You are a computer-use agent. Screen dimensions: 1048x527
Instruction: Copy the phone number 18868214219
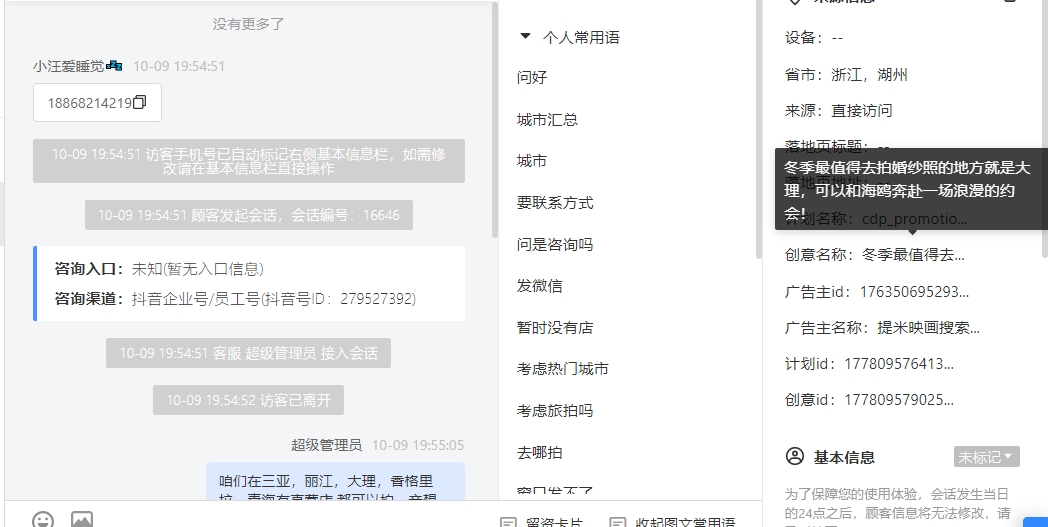(140, 102)
